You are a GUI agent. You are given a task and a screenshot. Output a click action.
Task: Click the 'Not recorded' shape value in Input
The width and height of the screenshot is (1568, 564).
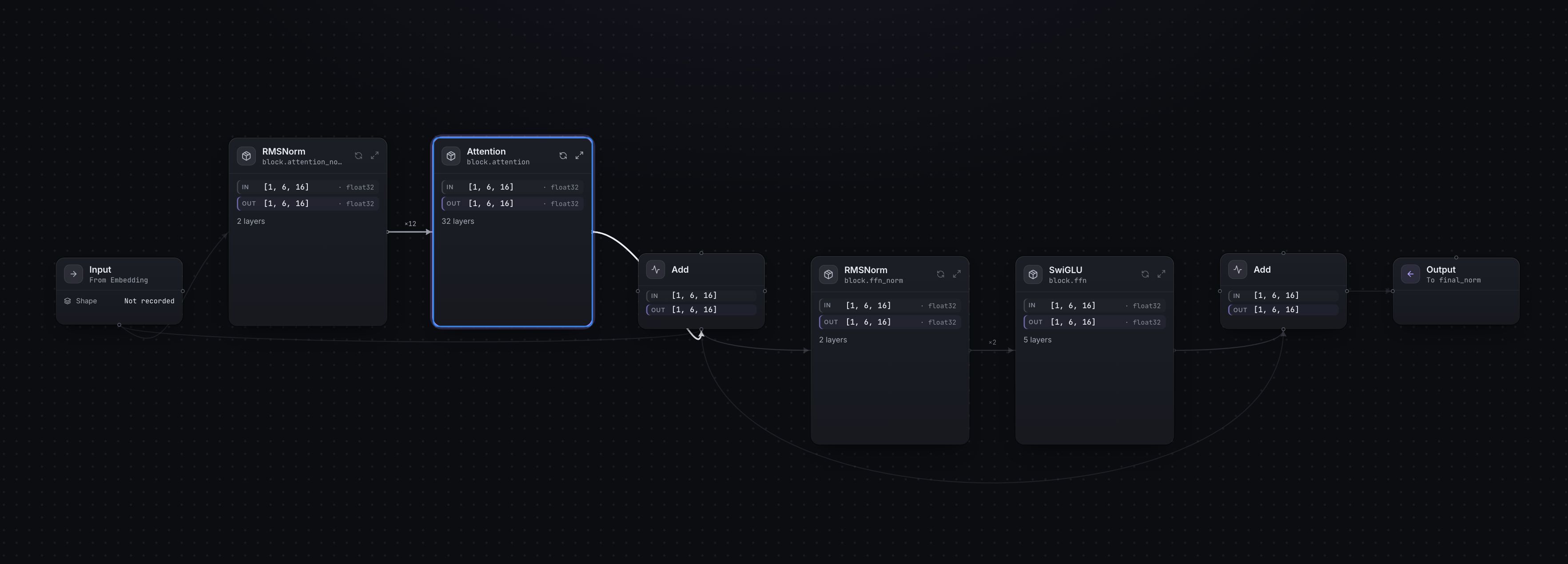pyautogui.click(x=149, y=301)
